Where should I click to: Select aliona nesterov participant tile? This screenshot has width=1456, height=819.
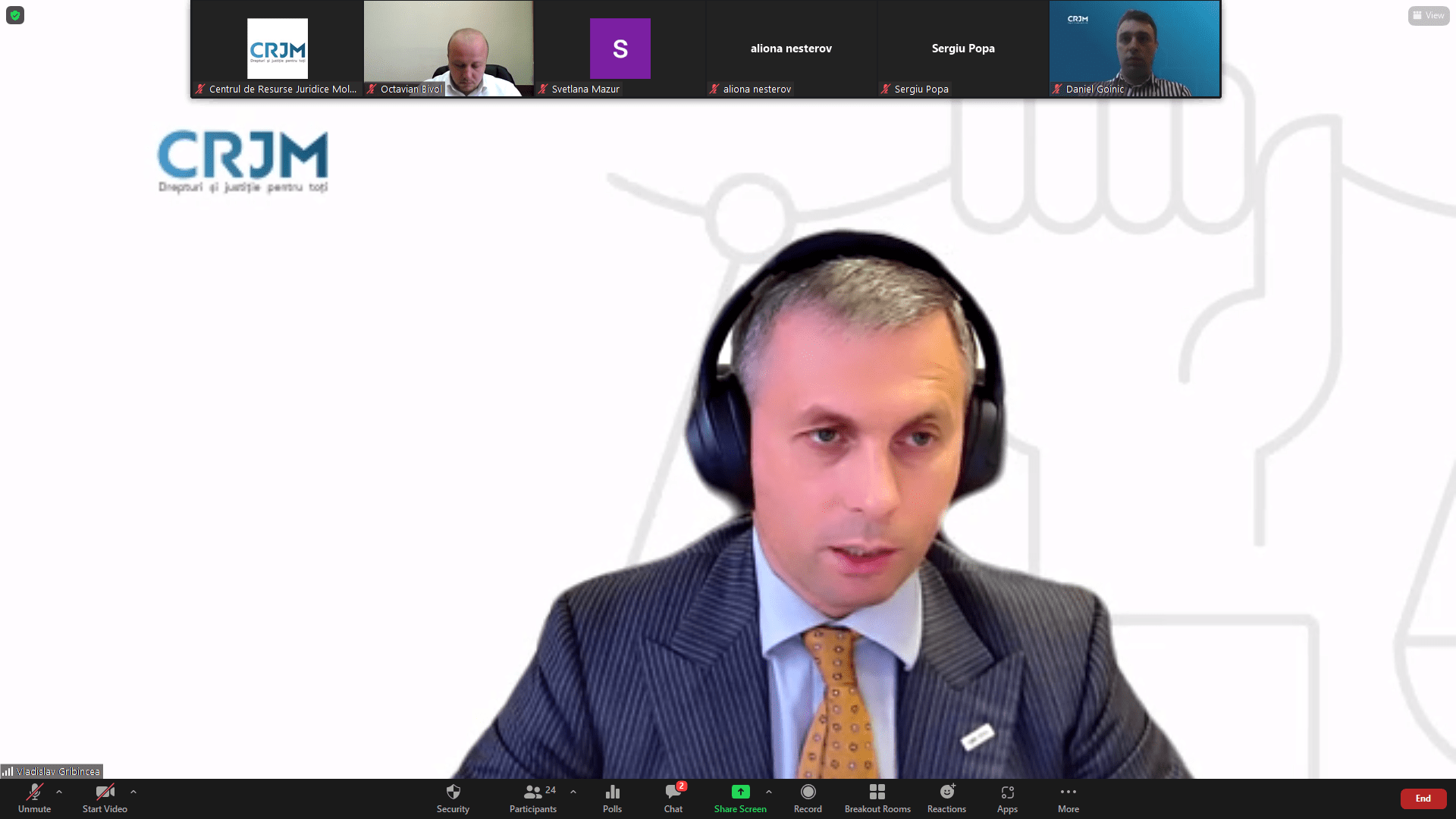click(791, 49)
